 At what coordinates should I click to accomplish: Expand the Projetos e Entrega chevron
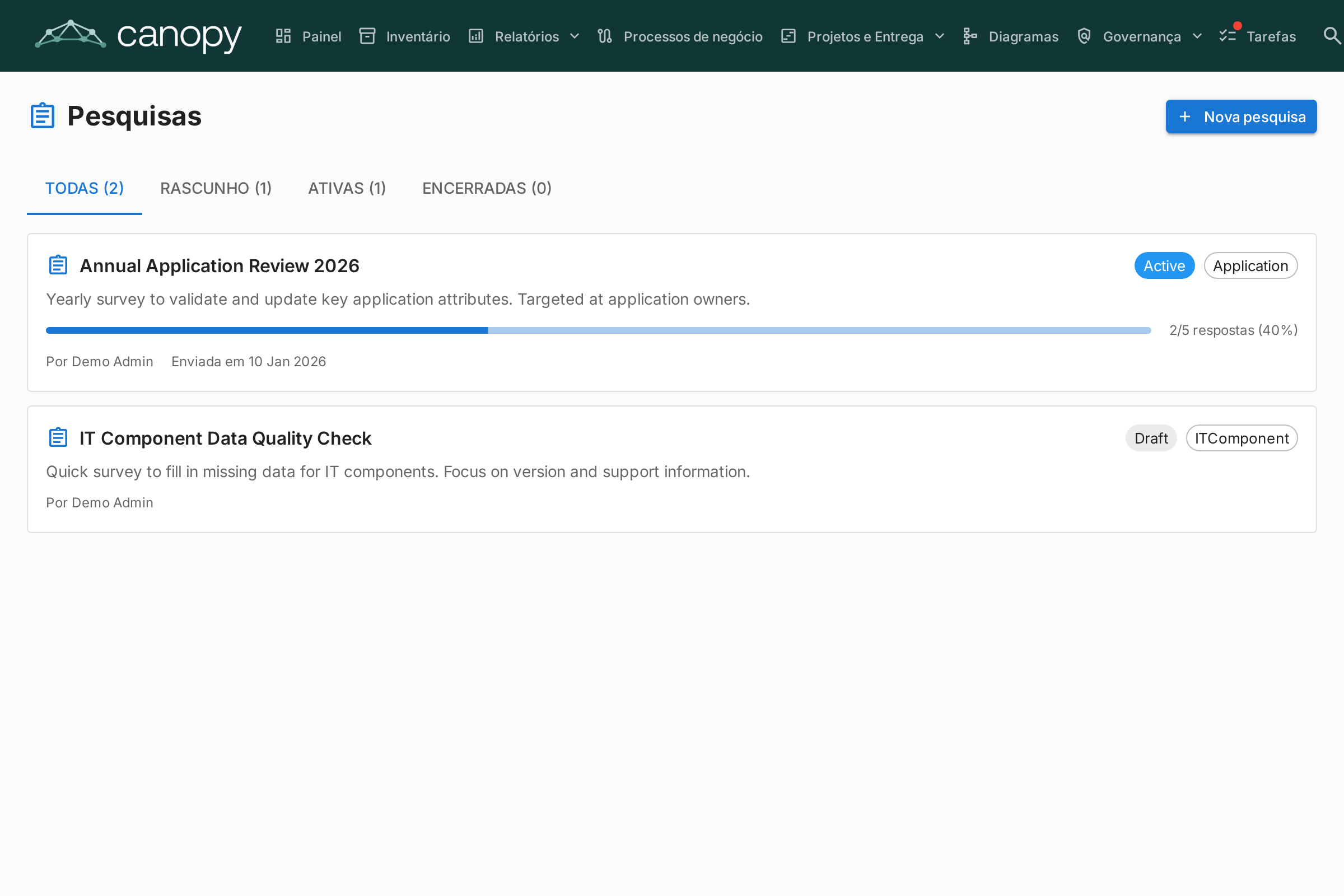940,36
